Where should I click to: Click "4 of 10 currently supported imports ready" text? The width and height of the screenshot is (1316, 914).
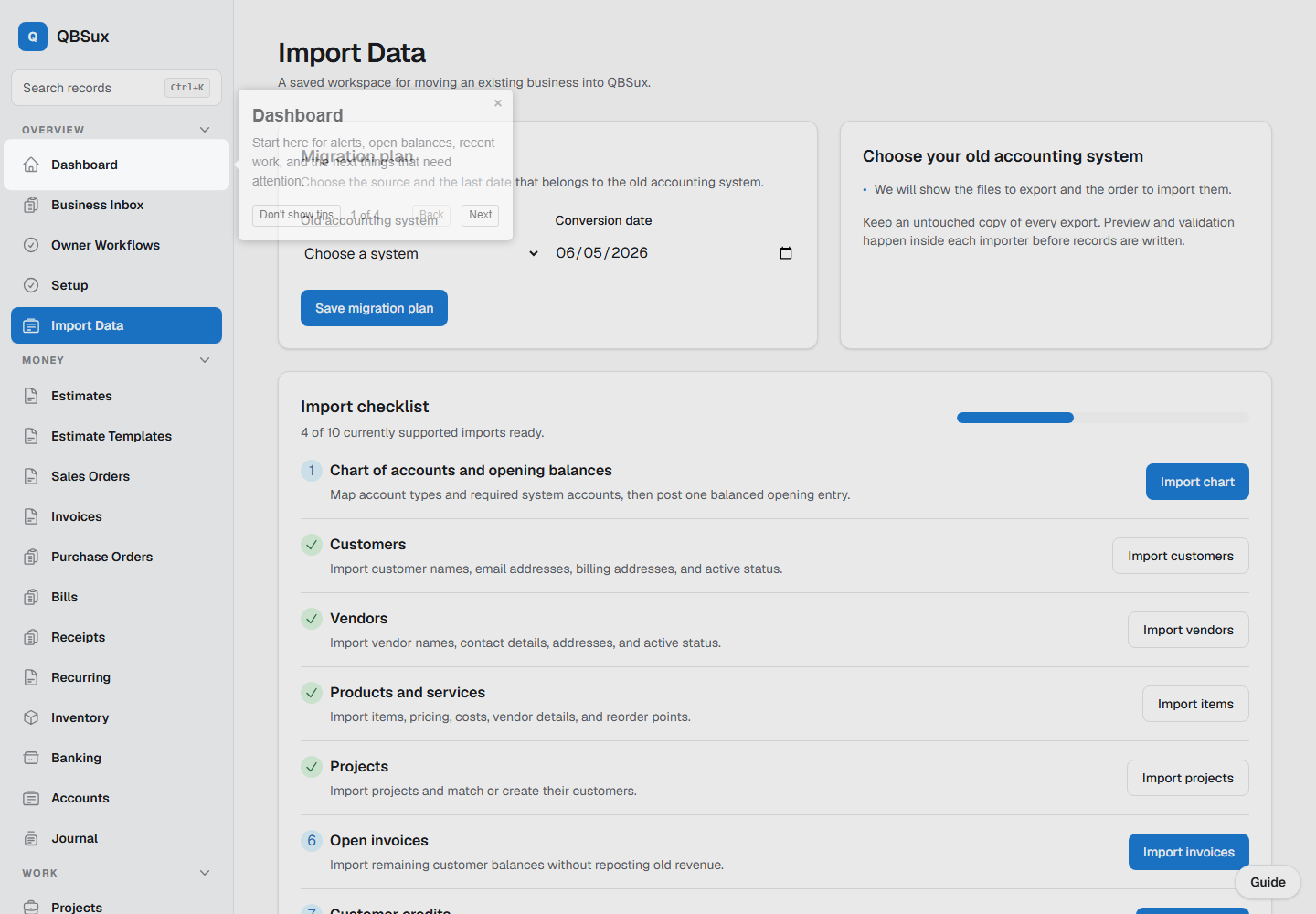[422, 433]
